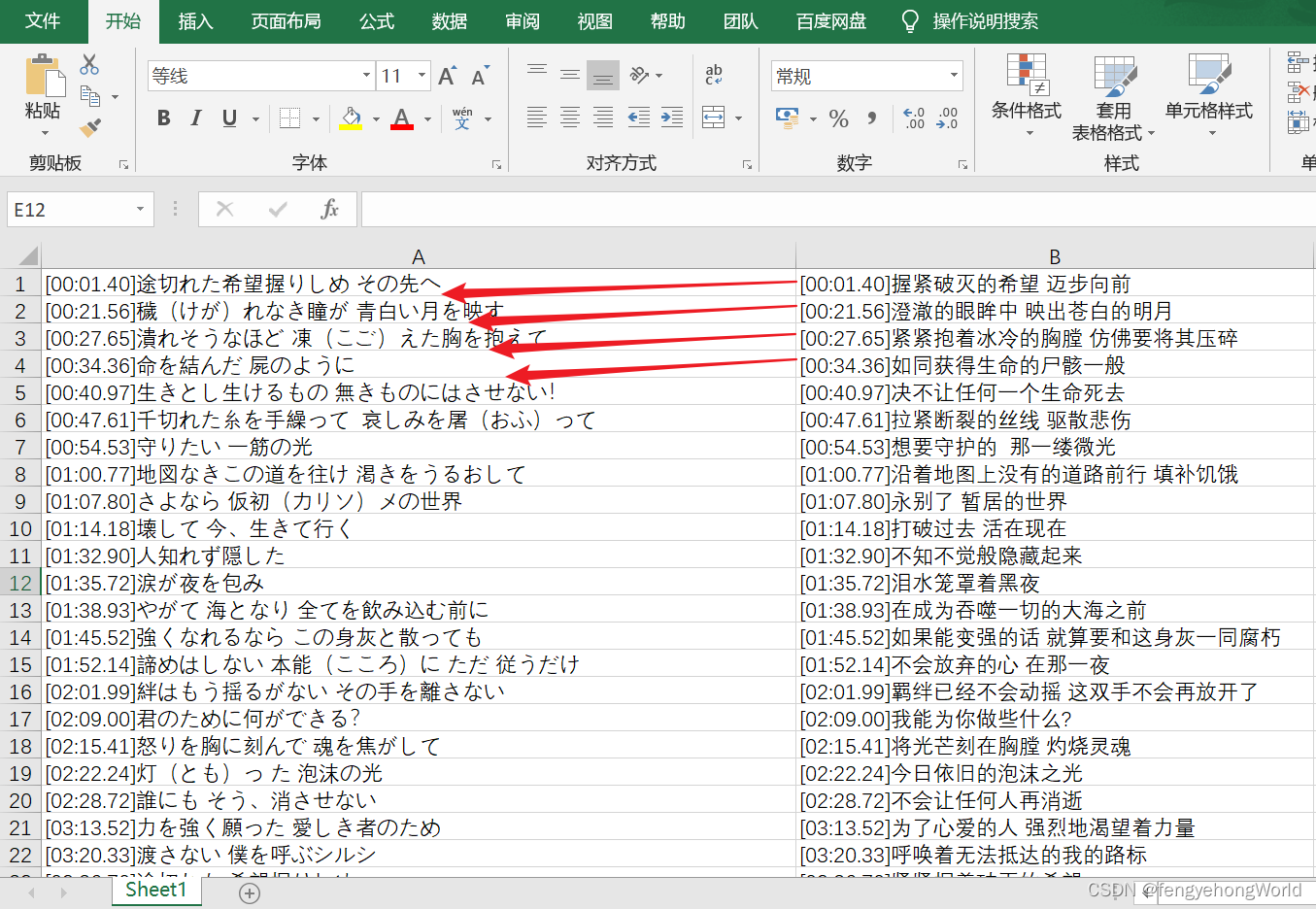1316x909 pixels.
Task: Click cell with [02:09.00]我能为你做些什么?
Action: click(1055, 719)
